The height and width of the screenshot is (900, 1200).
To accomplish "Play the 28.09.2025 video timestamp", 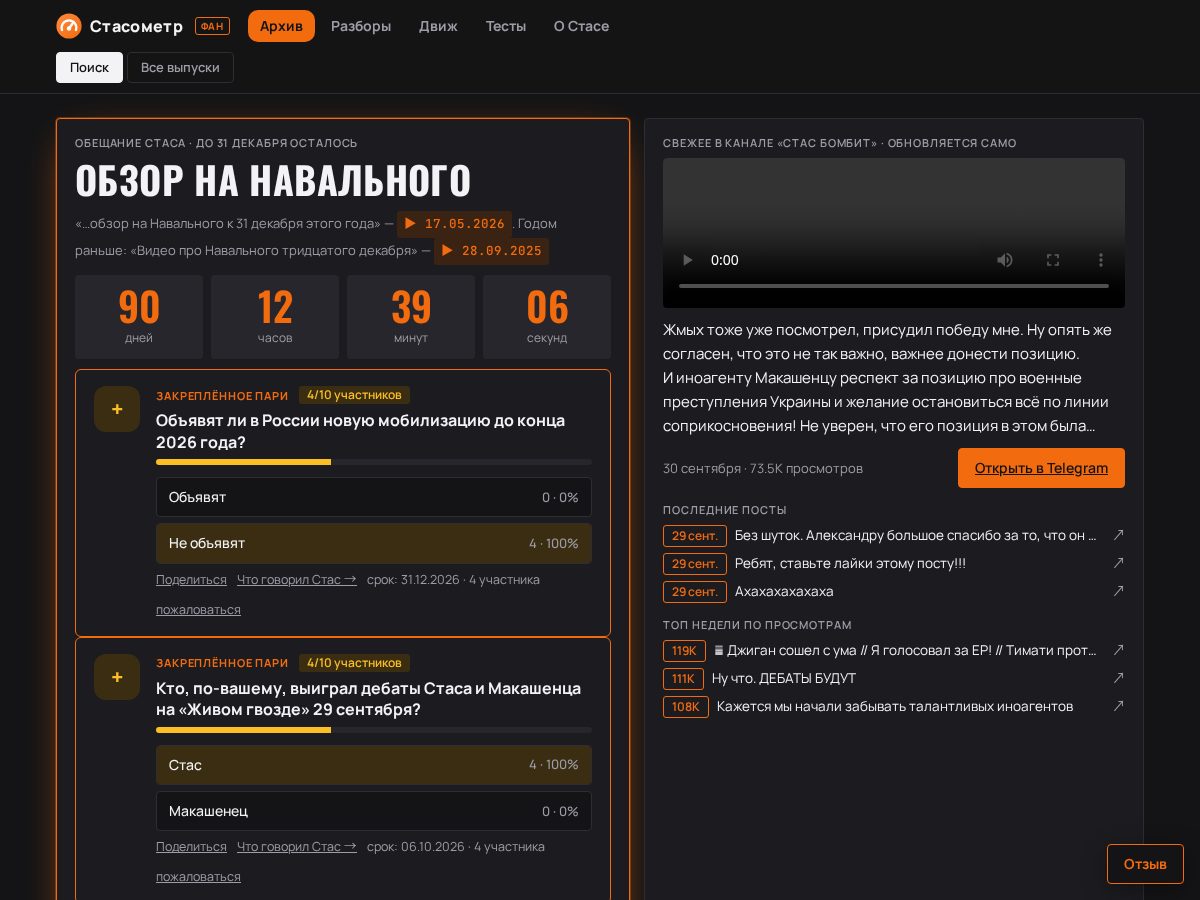I will 491,251.
